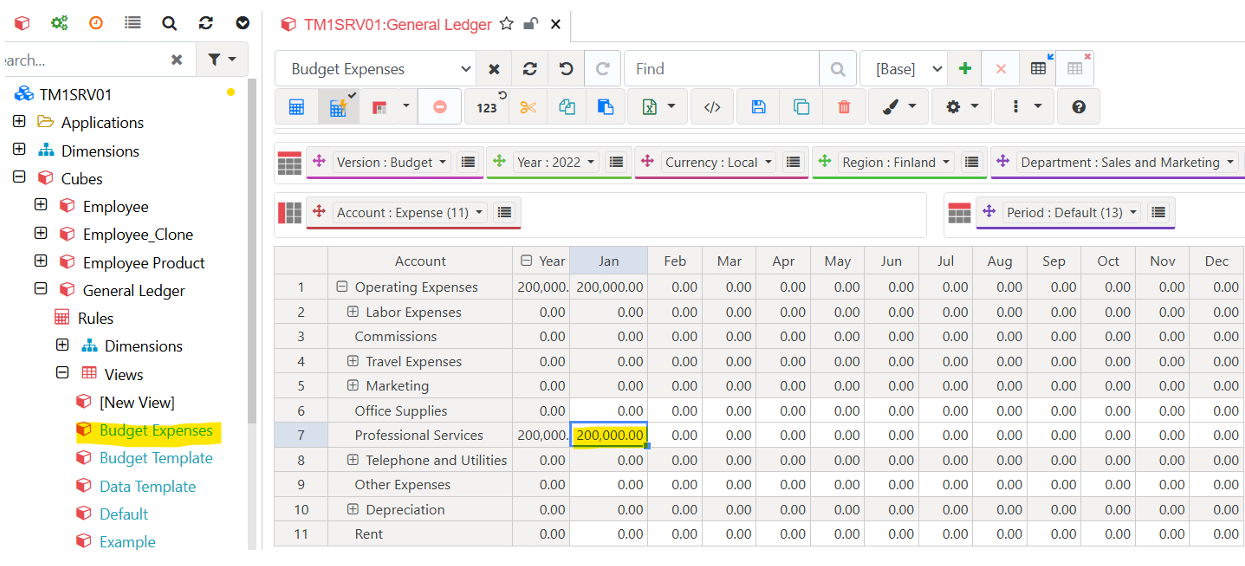
Task: Click the grid icon with the blue arrow
Action: click(1039, 69)
